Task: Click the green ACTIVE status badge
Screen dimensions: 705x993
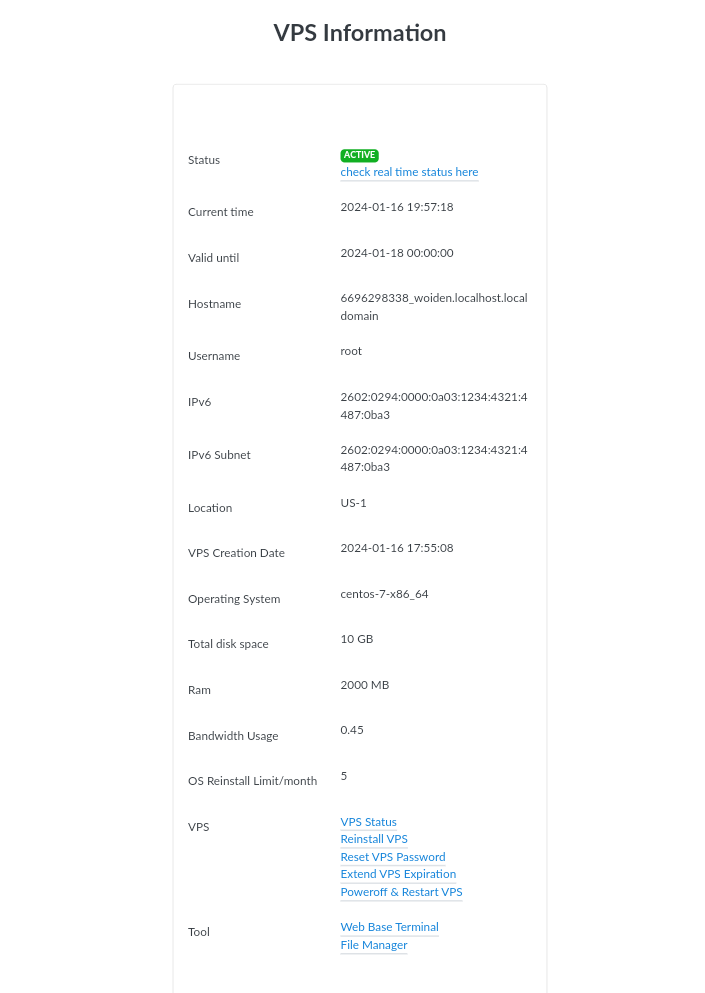Action: click(359, 155)
